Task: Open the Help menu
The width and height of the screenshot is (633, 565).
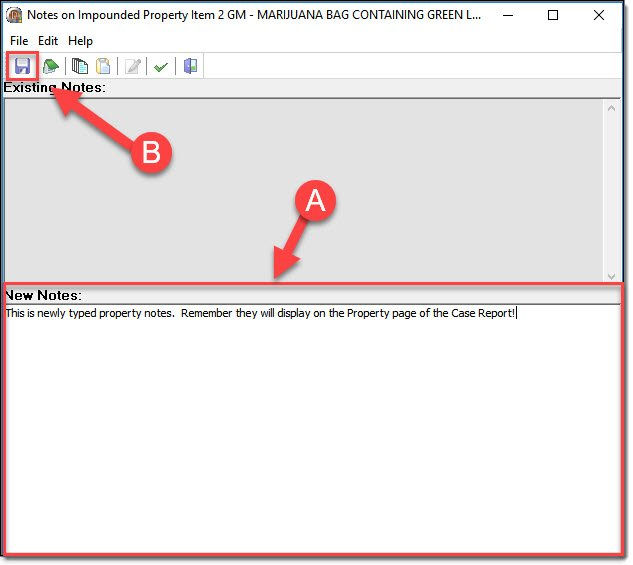Action: click(x=80, y=41)
